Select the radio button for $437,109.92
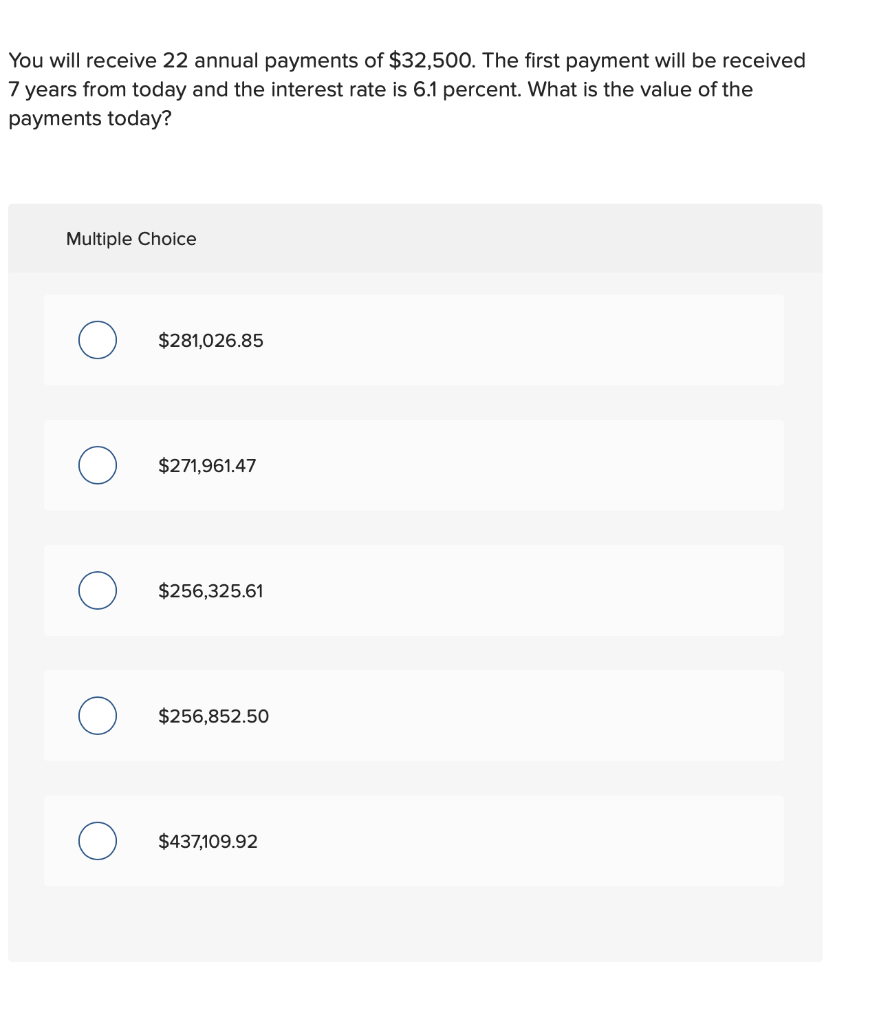This screenshot has width=879, height=1024. tap(97, 841)
